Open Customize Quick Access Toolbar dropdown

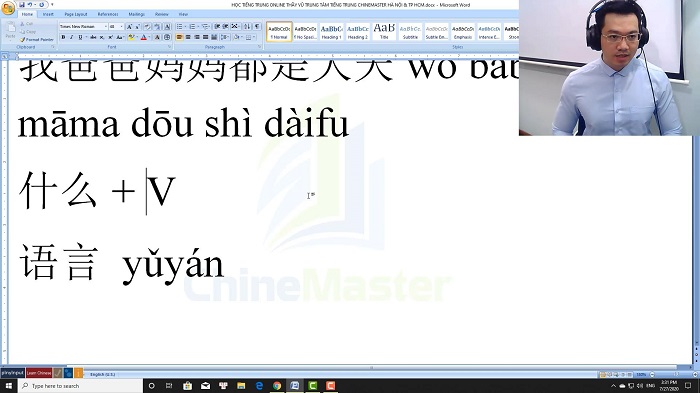pos(52,4)
